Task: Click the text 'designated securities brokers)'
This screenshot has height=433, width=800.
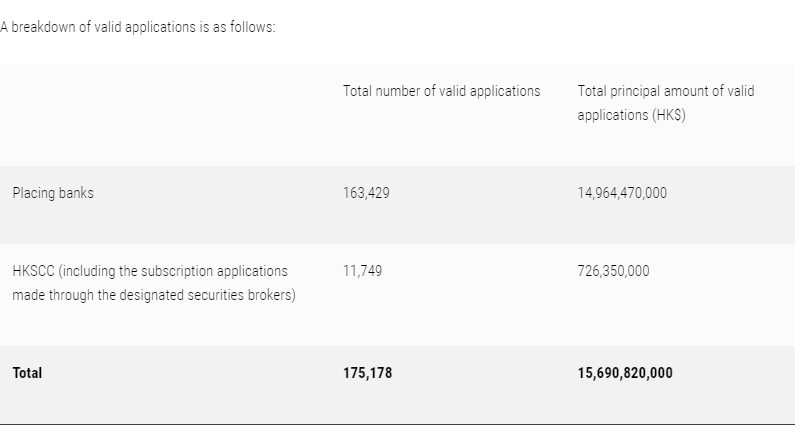Action: click(208, 295)
